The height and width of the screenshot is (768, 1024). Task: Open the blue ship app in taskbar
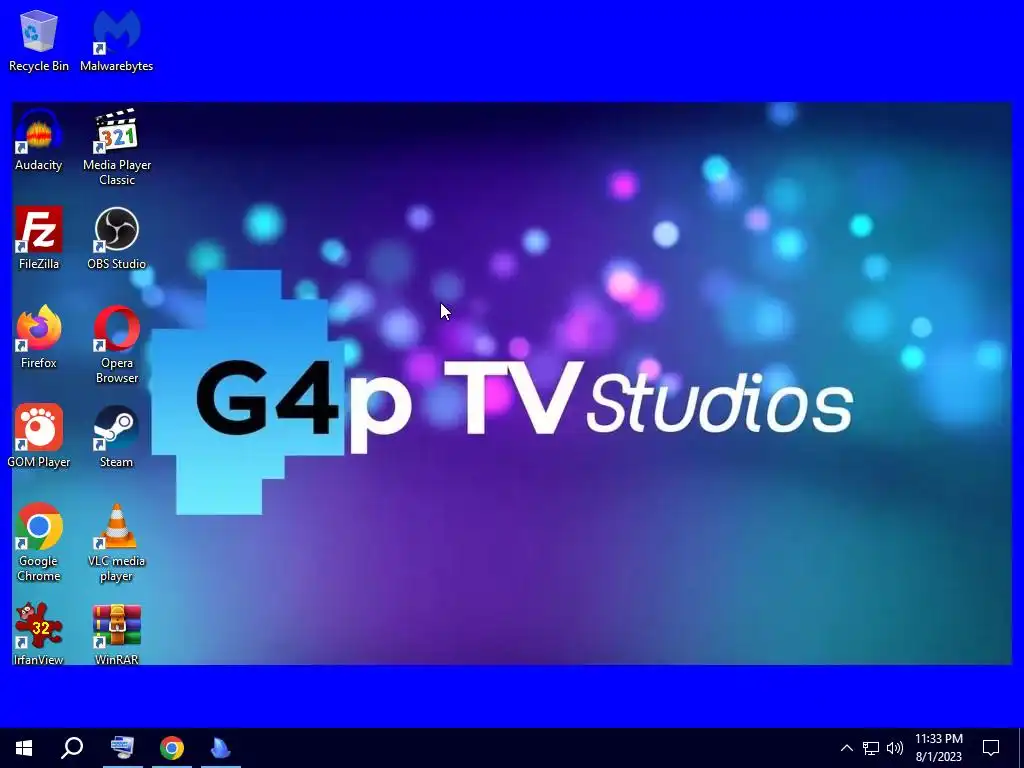[x=221, y=748]
